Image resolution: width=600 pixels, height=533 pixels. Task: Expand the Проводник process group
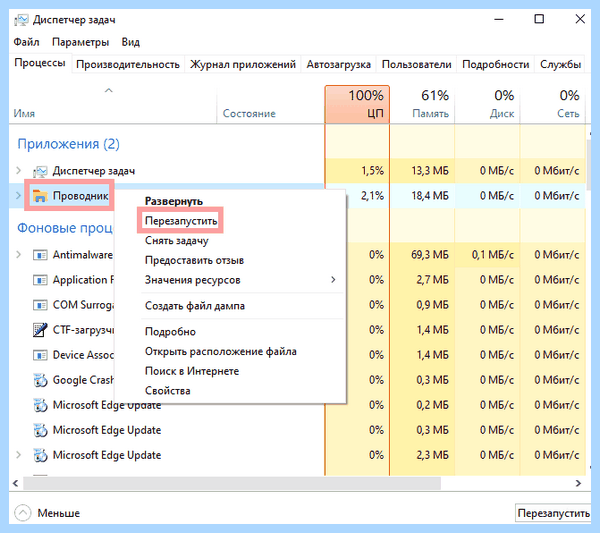[18, 196]
